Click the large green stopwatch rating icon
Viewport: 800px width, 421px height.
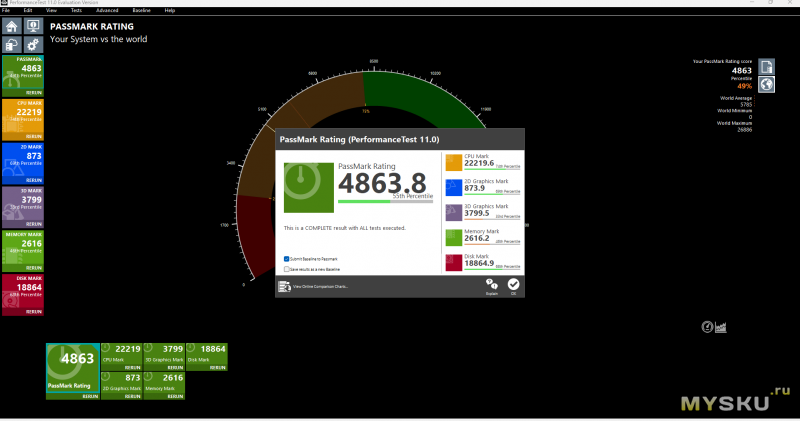[x=309, y=188]
